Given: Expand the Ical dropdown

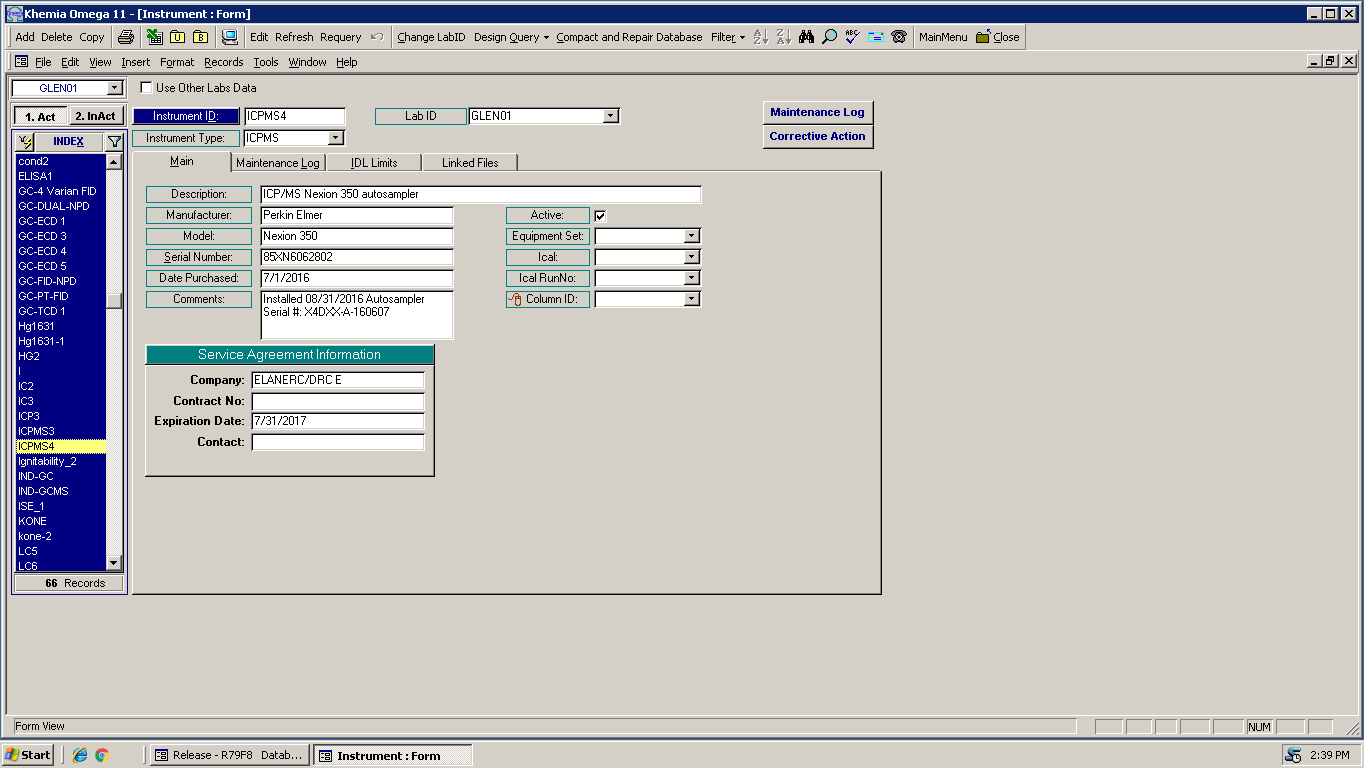Looking at the screenshot, I should tap(692, 258).
